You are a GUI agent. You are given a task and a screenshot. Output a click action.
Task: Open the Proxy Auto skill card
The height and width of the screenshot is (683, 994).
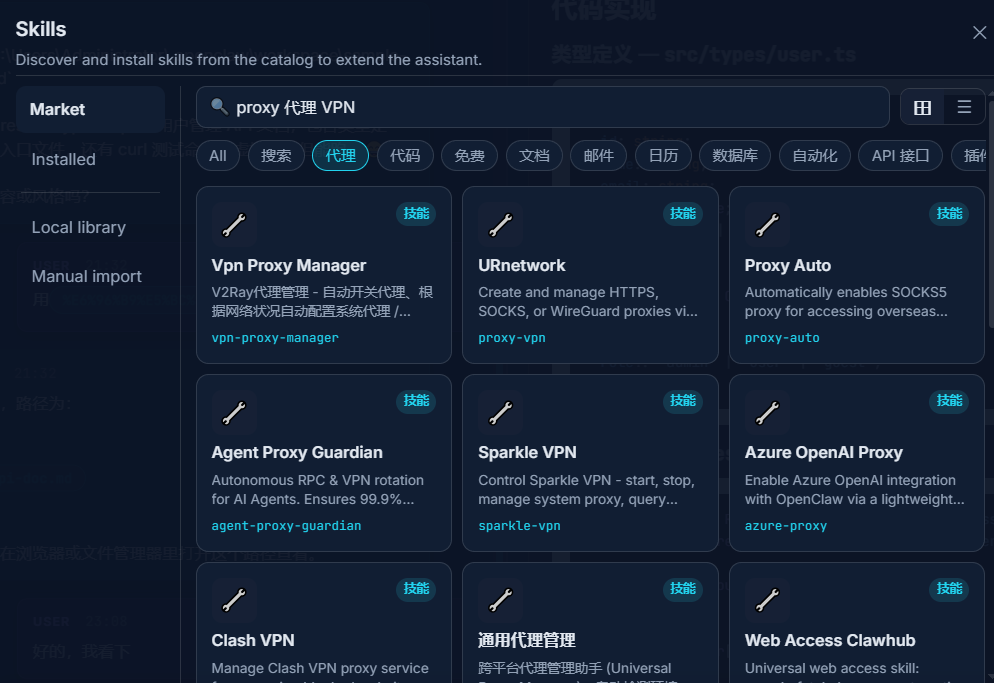857,274
